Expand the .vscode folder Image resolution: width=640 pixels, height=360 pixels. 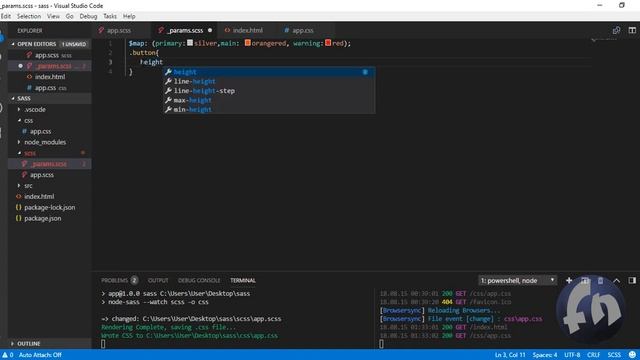coord(50,109)
